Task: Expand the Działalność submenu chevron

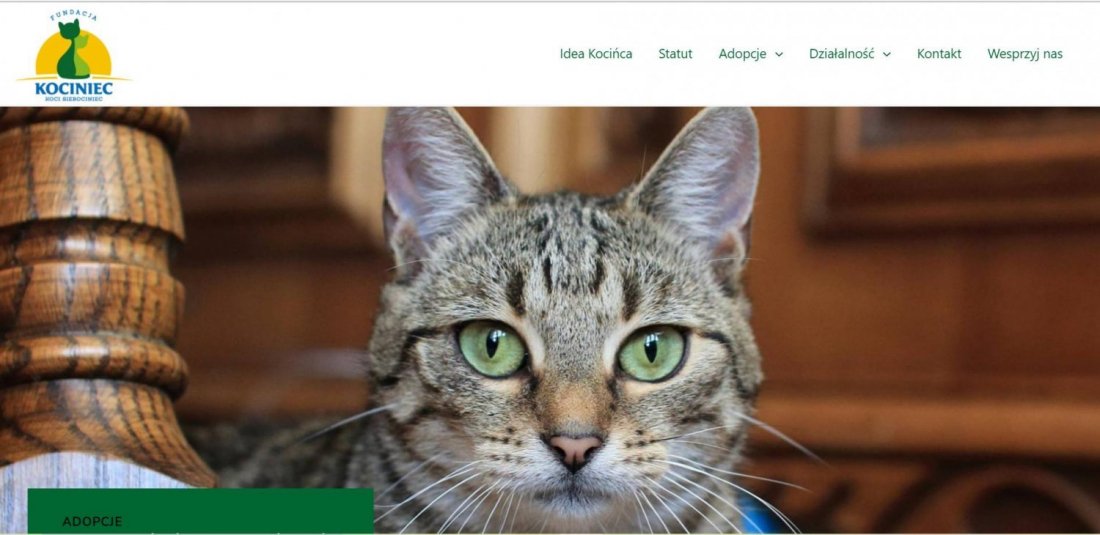Action: pos(887,55)
